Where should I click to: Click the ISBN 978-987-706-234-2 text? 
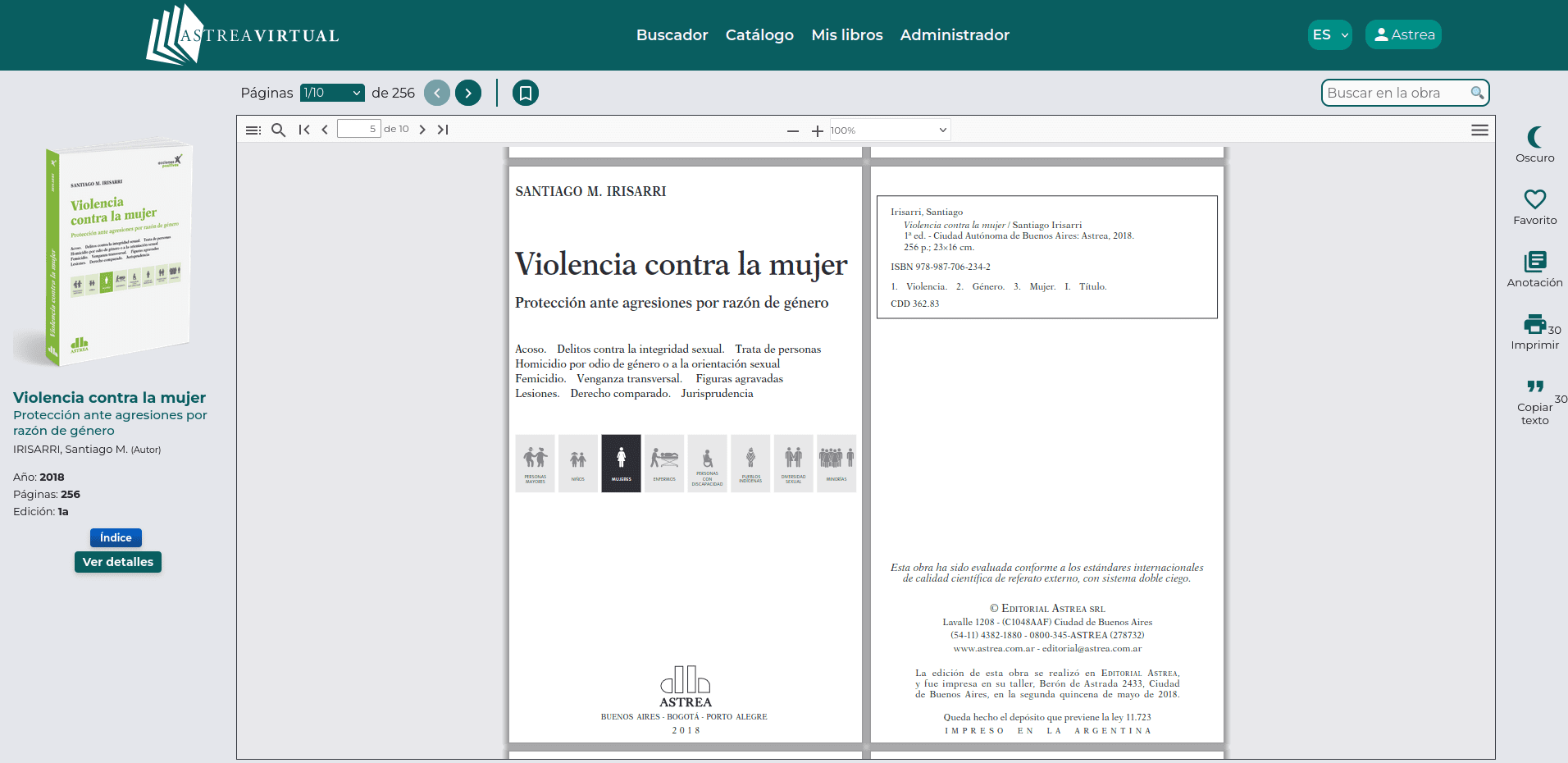tap(941, 267)
